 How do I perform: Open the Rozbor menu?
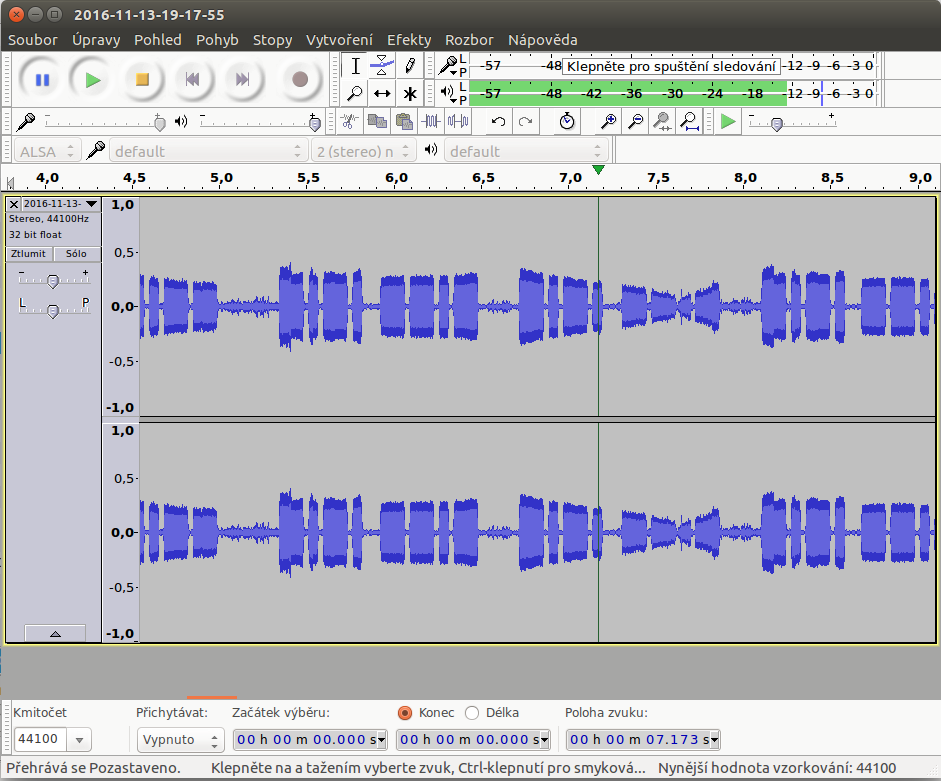469,40
